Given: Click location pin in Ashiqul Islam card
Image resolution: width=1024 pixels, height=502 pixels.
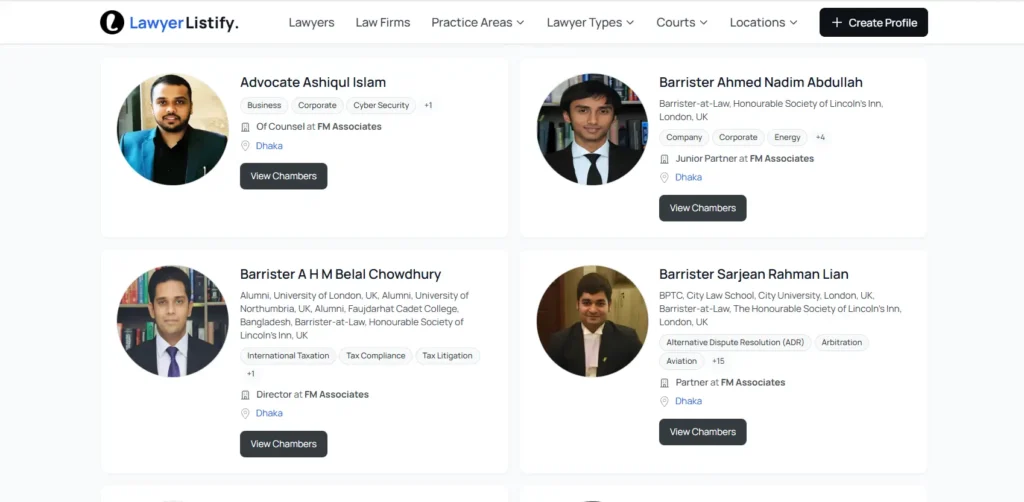Looking at the screenshot, I should coord(245,146).
